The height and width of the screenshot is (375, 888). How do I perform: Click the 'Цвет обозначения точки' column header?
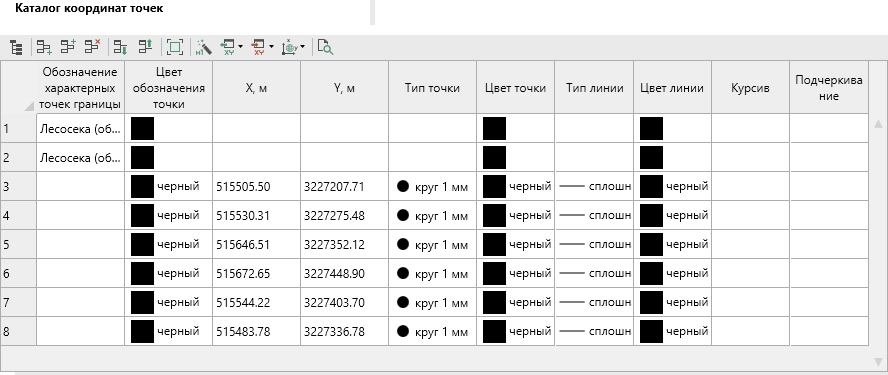pos(169,88)
